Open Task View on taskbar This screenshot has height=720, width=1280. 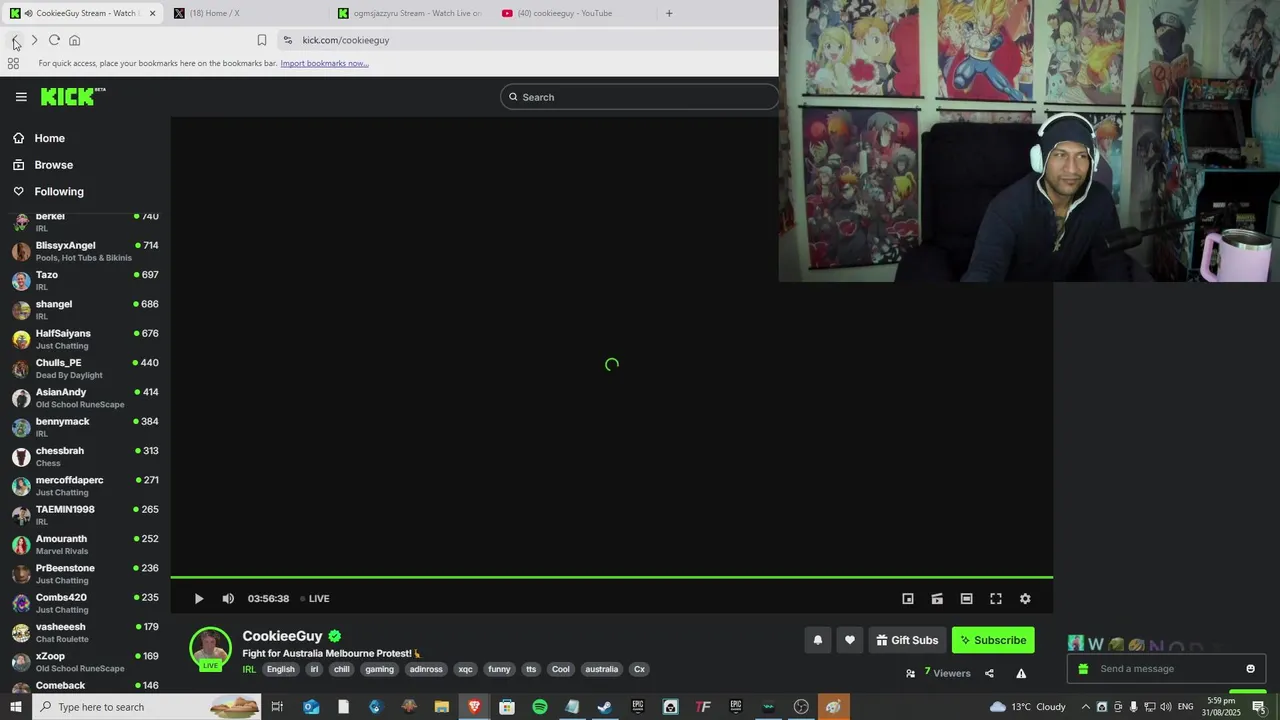coord(277,707)
